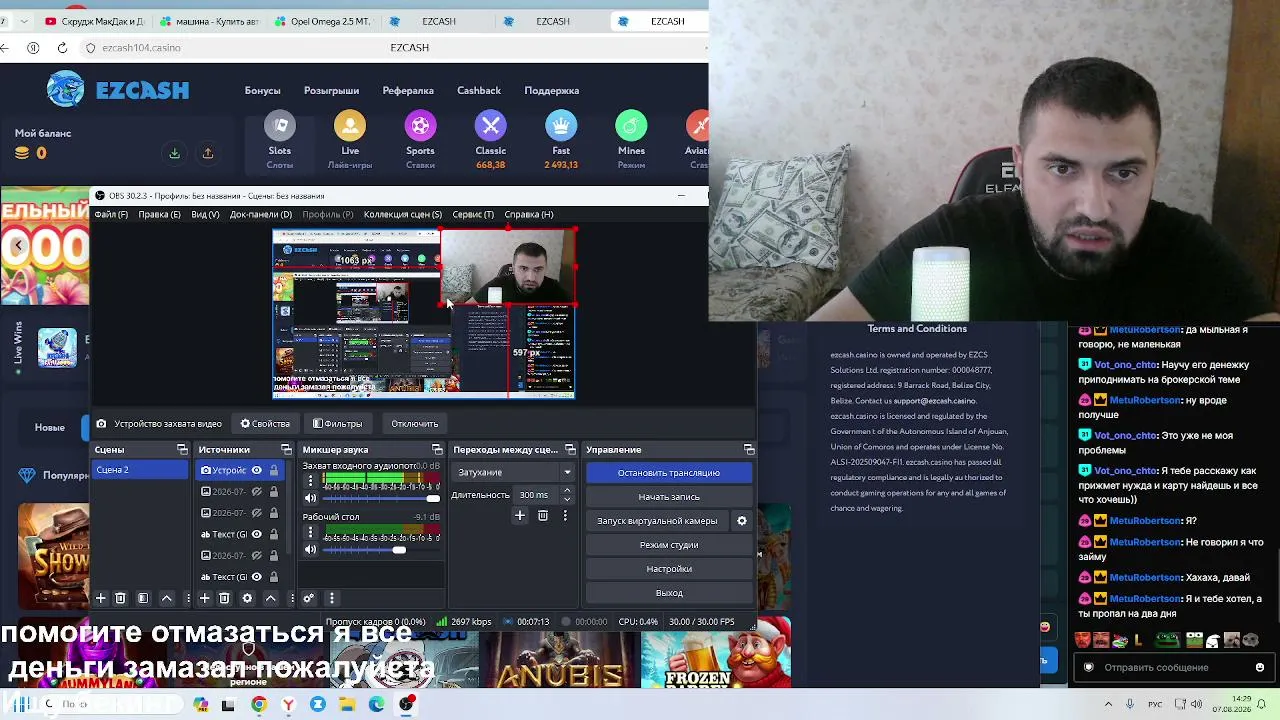Hide the last Текст (GDI) source
This screenshot has width=1280, height=720.
(x=257, y=577)
